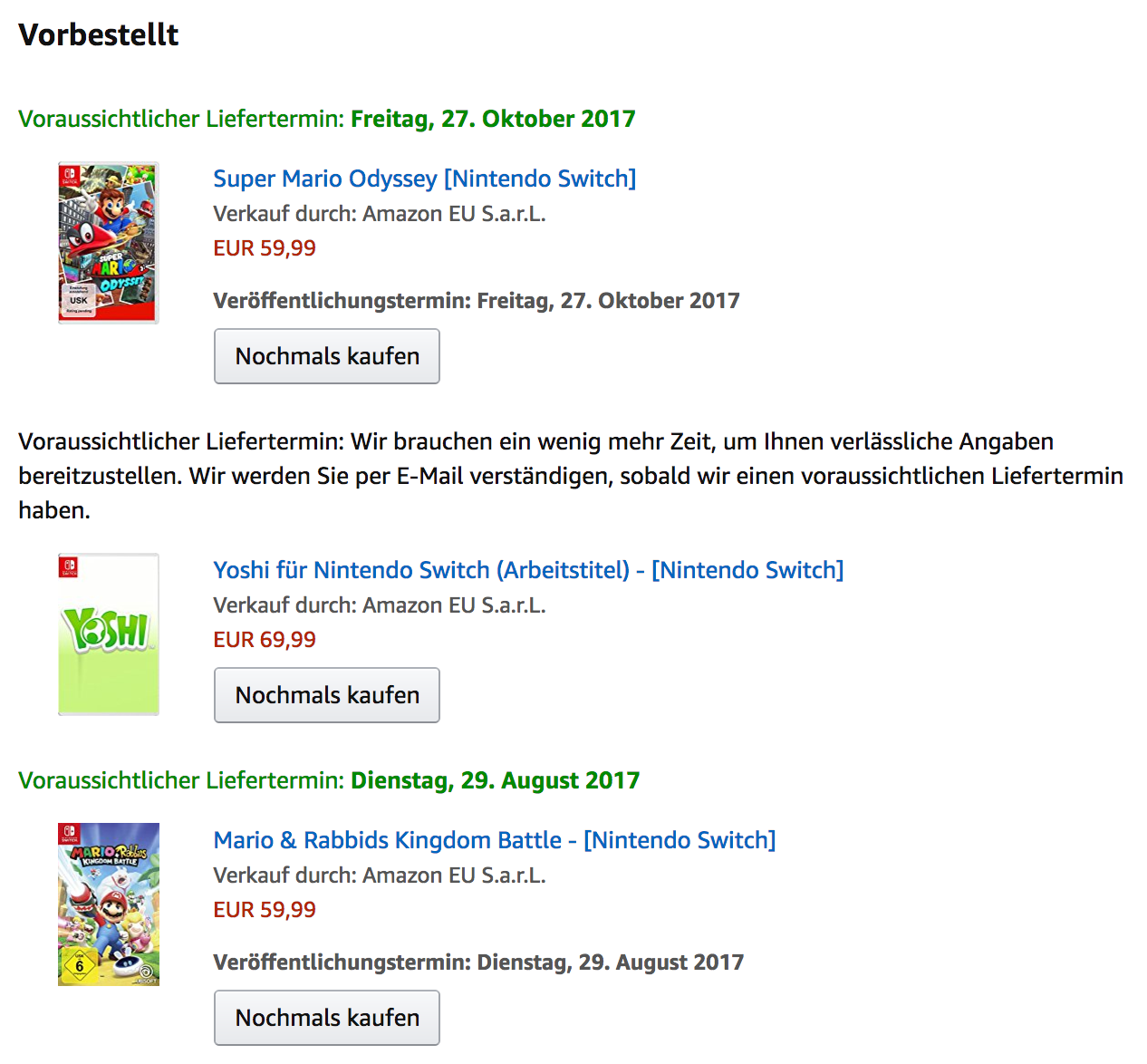Click Veröffentlichungstermin Freitag, 27. Oktober 2017 text
The height and width of the screenshot is (1064, 1147).
(x=476, y=301)
